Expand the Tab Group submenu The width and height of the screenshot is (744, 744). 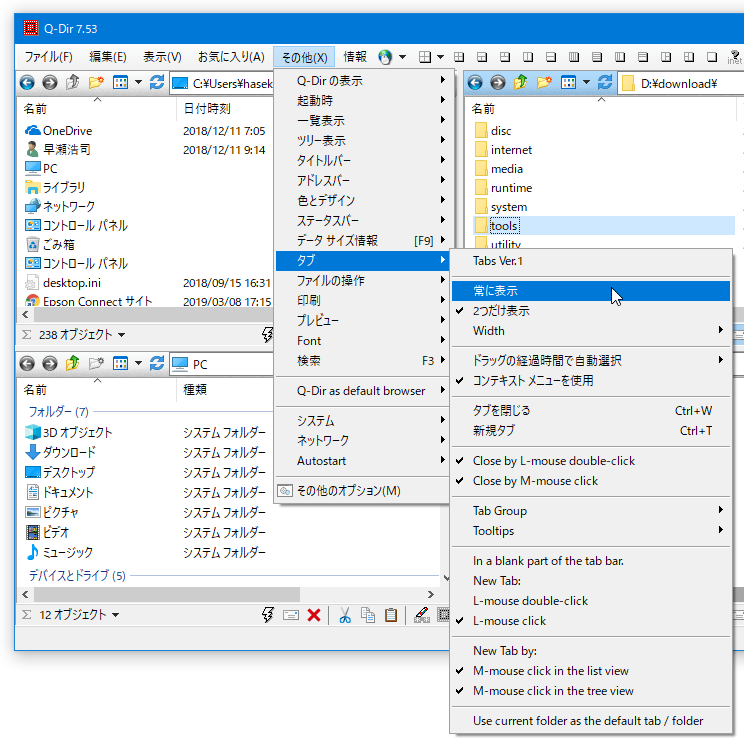point(591,511)
